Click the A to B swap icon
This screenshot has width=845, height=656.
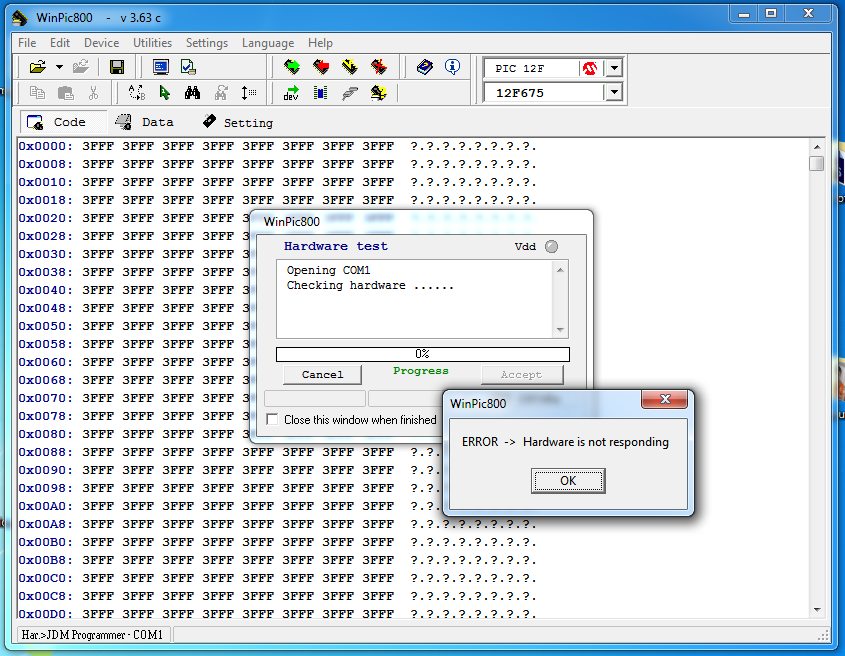[137, 93]
